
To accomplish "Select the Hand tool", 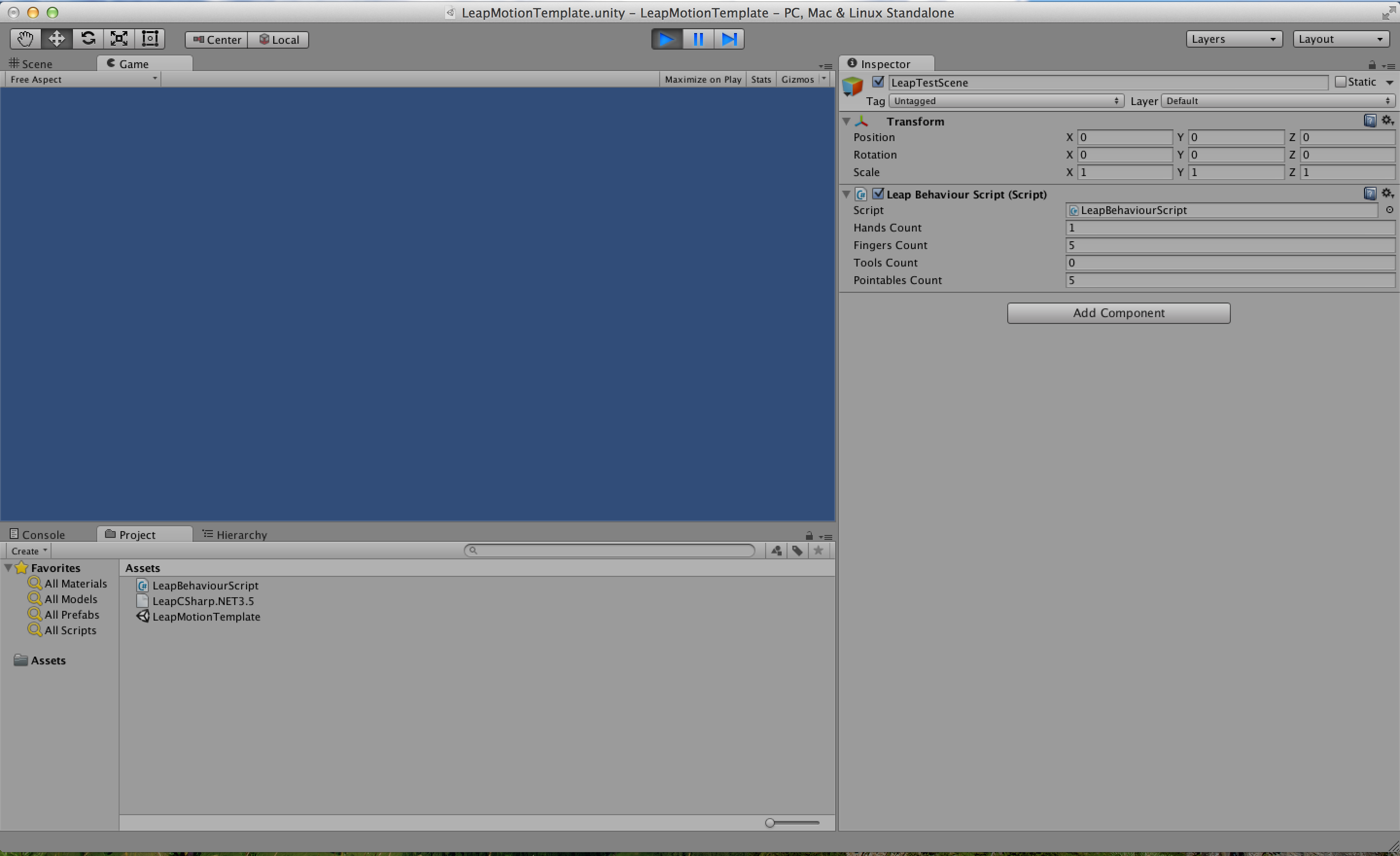I will (26, 38).
